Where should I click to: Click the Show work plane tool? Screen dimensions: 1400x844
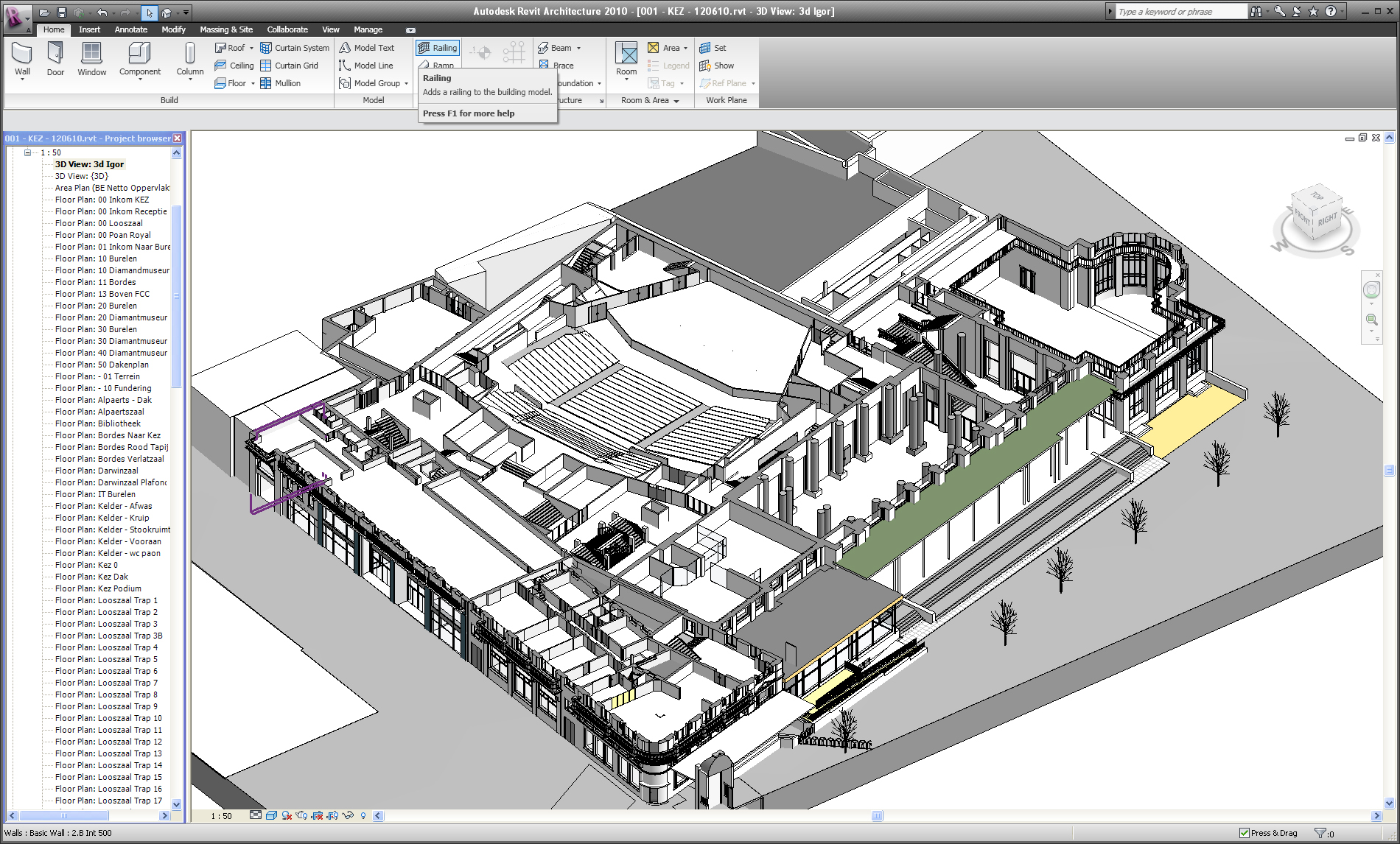coord(716,66)
